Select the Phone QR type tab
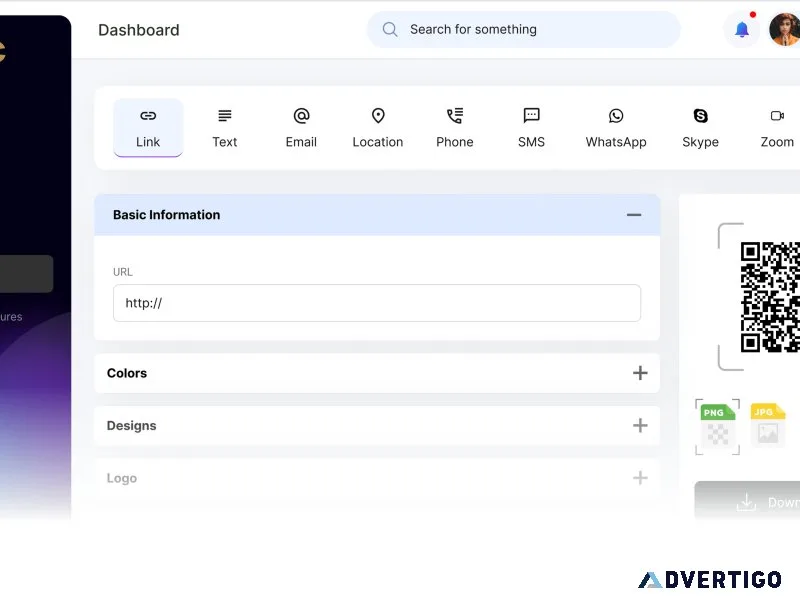 point(455,128)
